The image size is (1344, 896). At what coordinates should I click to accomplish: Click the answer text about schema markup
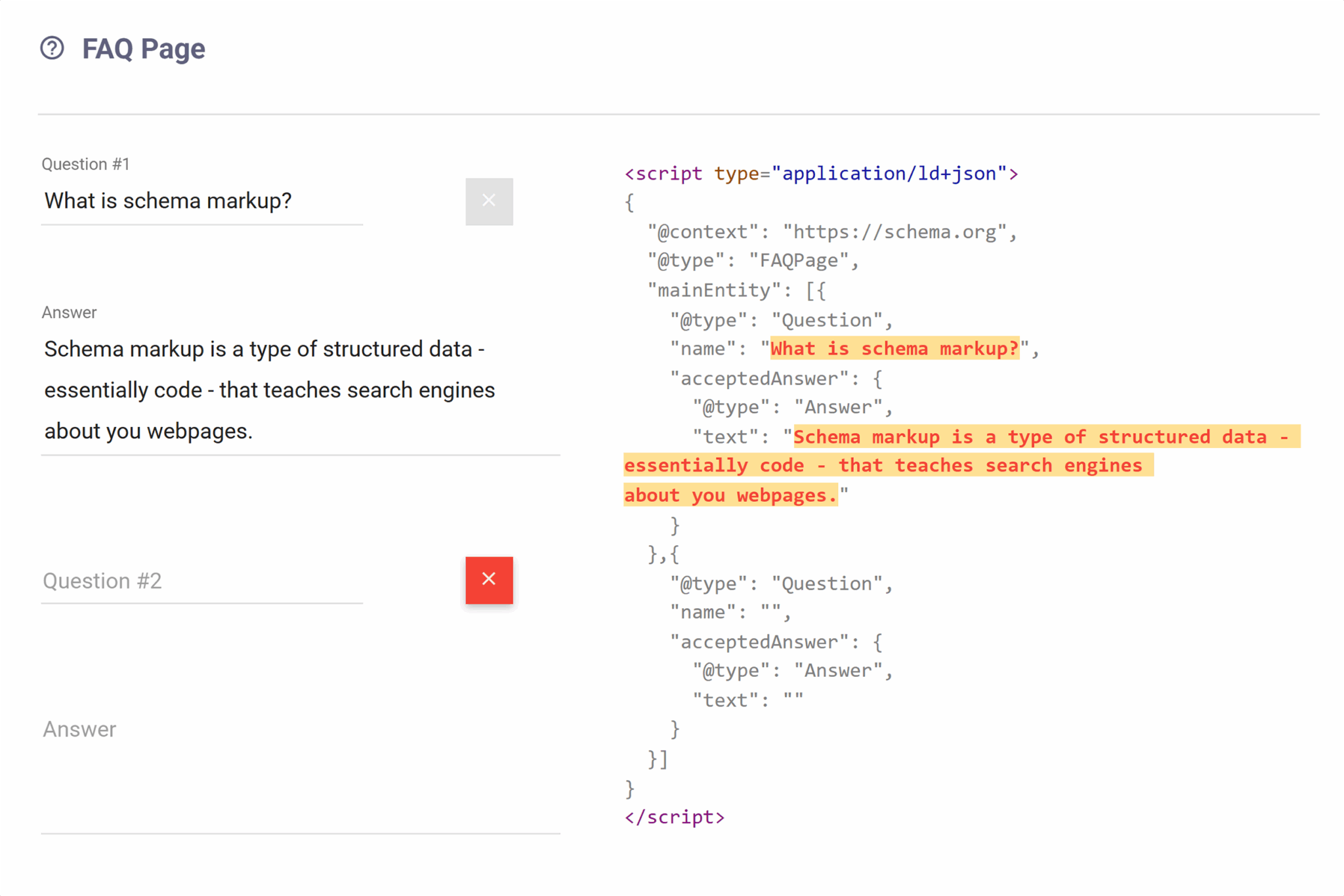(x=269, y=390)
